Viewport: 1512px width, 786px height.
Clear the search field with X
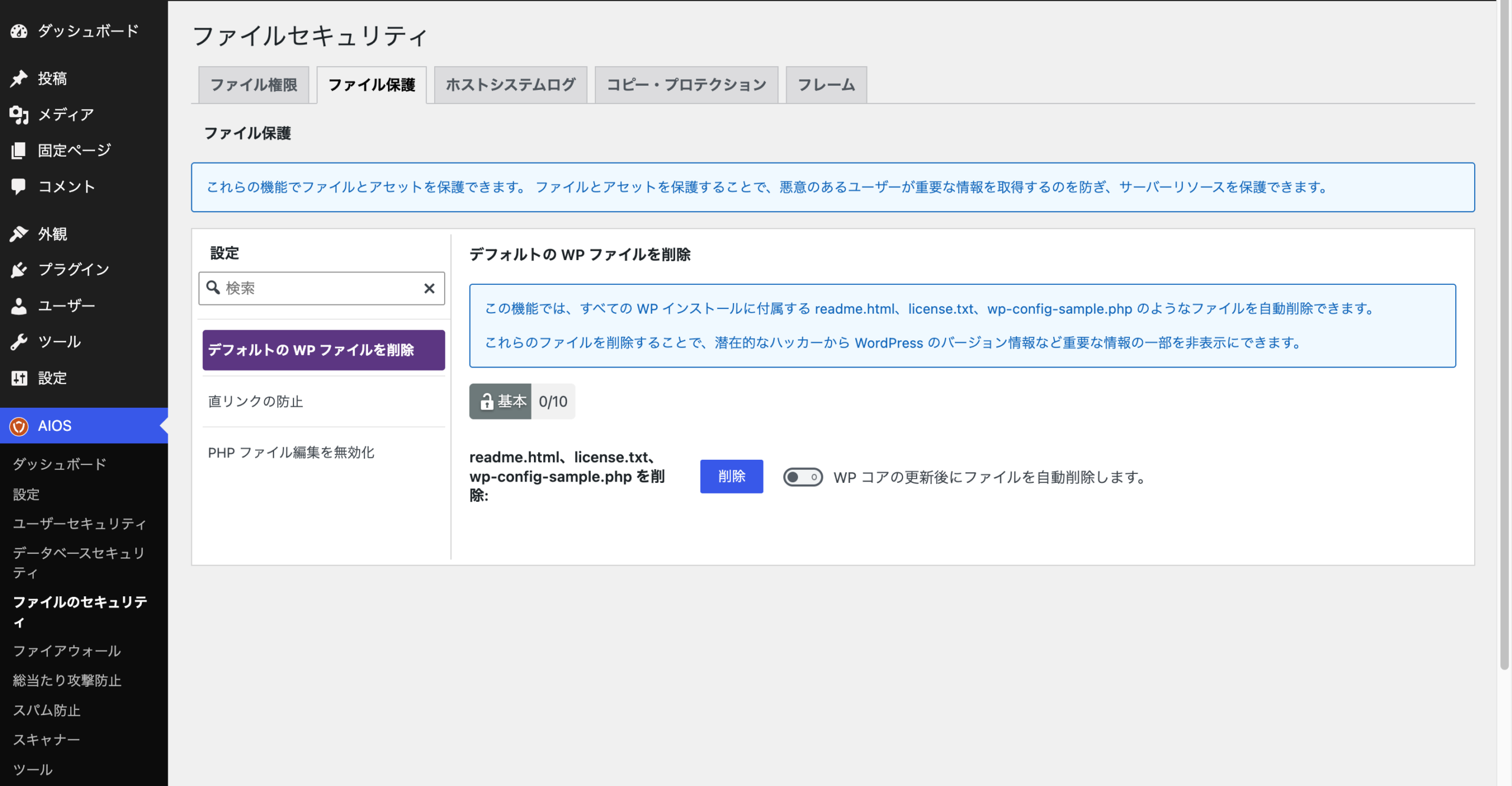[429, 288]
